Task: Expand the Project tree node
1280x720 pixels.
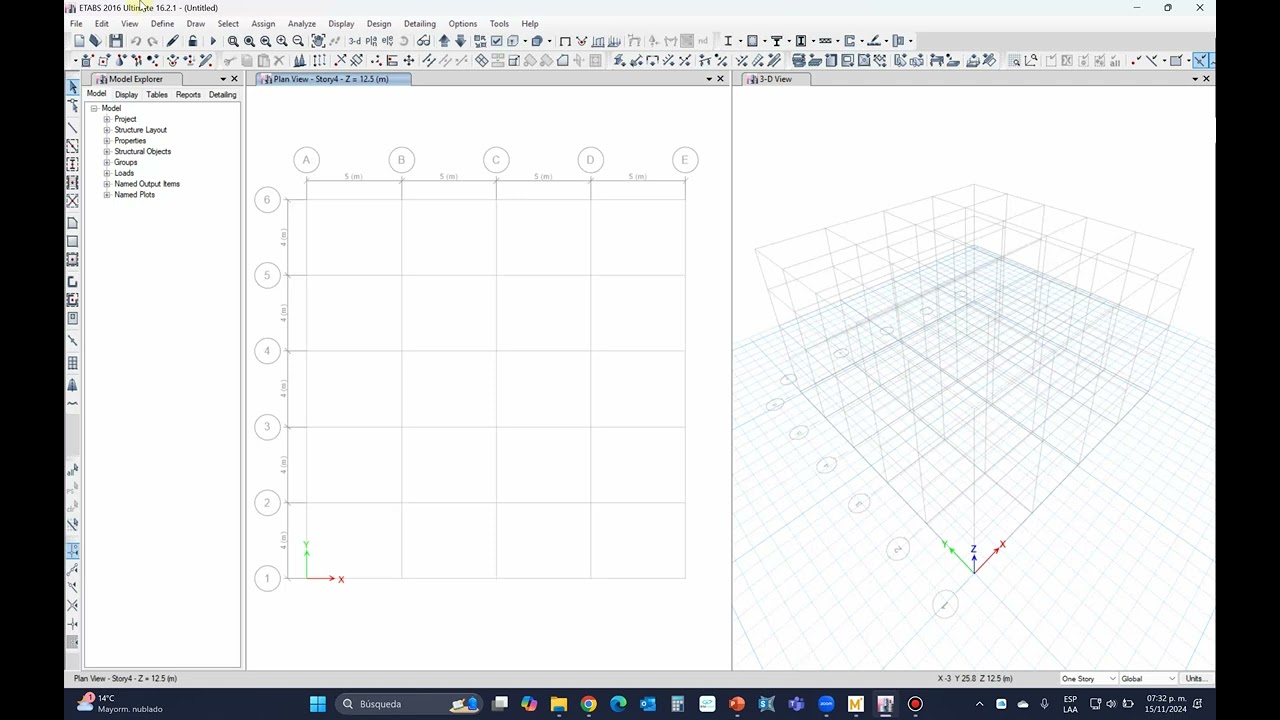Action: pos(107,119)
